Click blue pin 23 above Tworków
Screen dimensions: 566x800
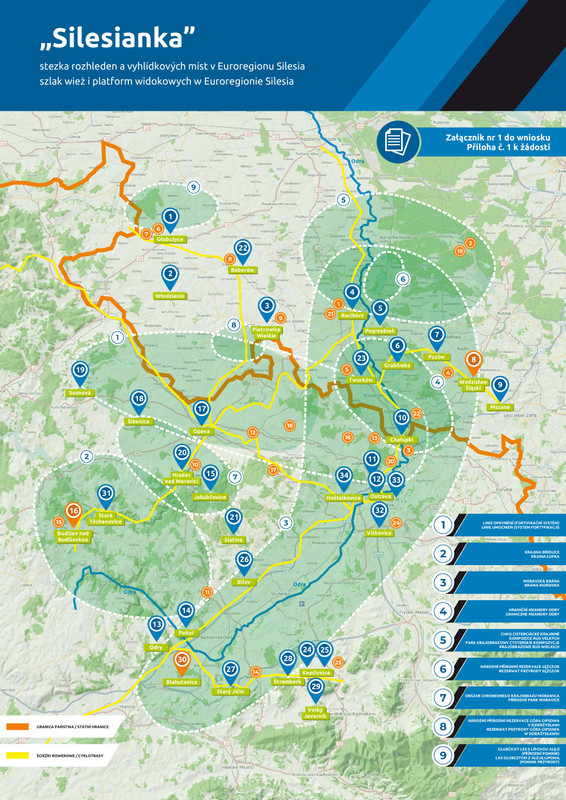[361, 361]
